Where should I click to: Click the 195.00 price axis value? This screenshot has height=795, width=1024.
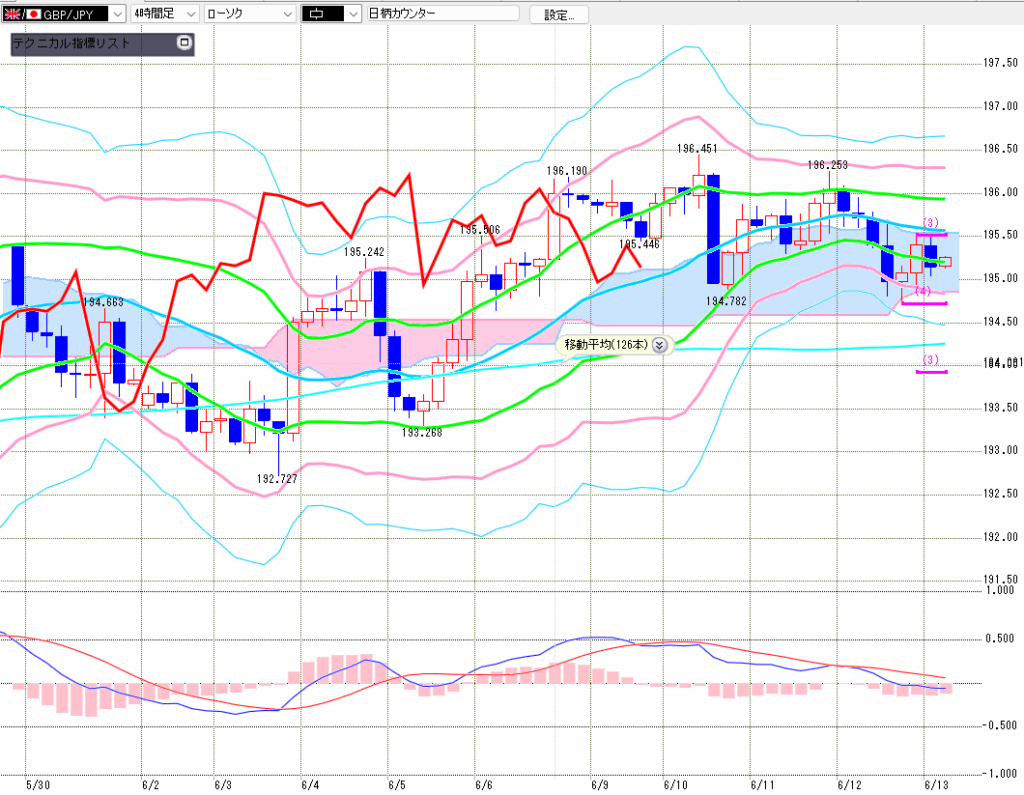pos(1000,278)
